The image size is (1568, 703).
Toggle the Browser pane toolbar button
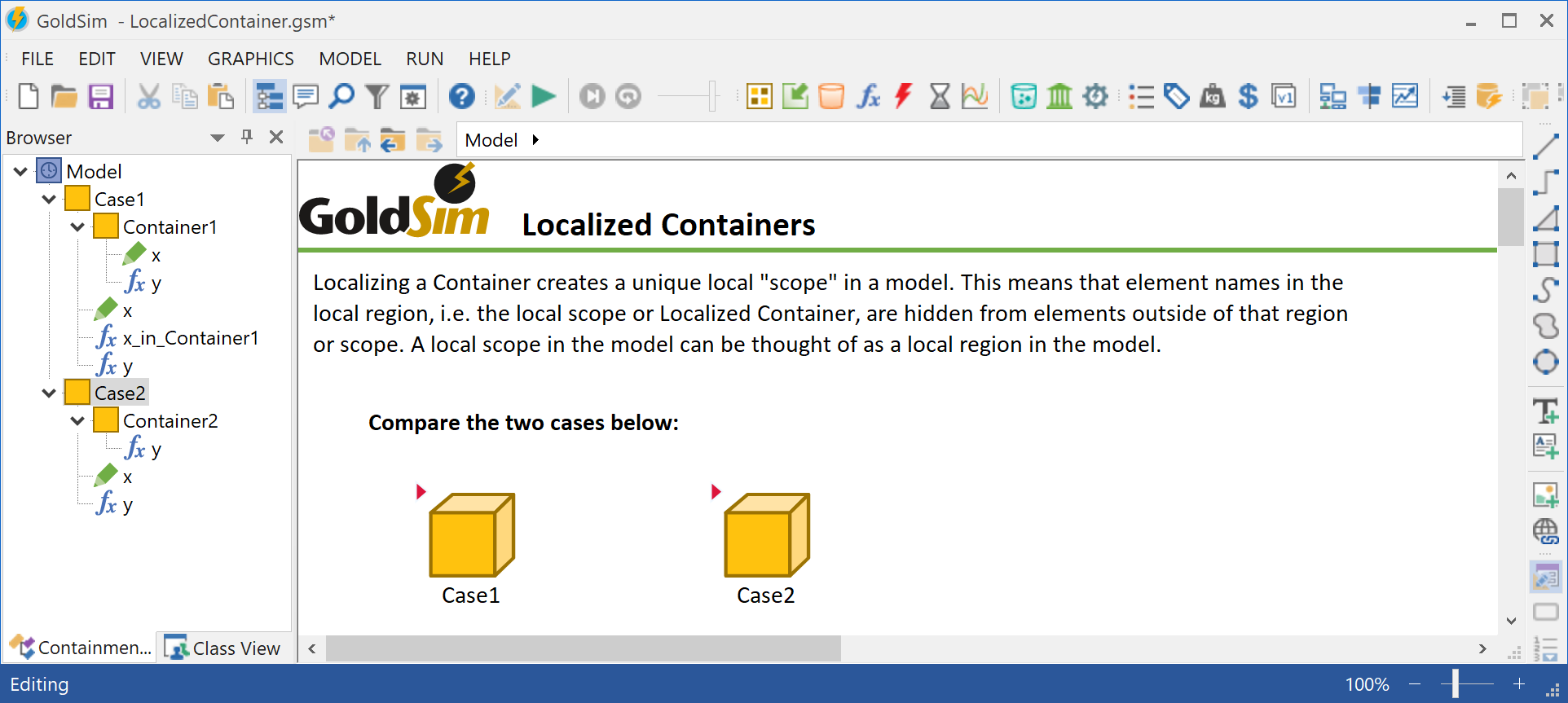[269, 96]
